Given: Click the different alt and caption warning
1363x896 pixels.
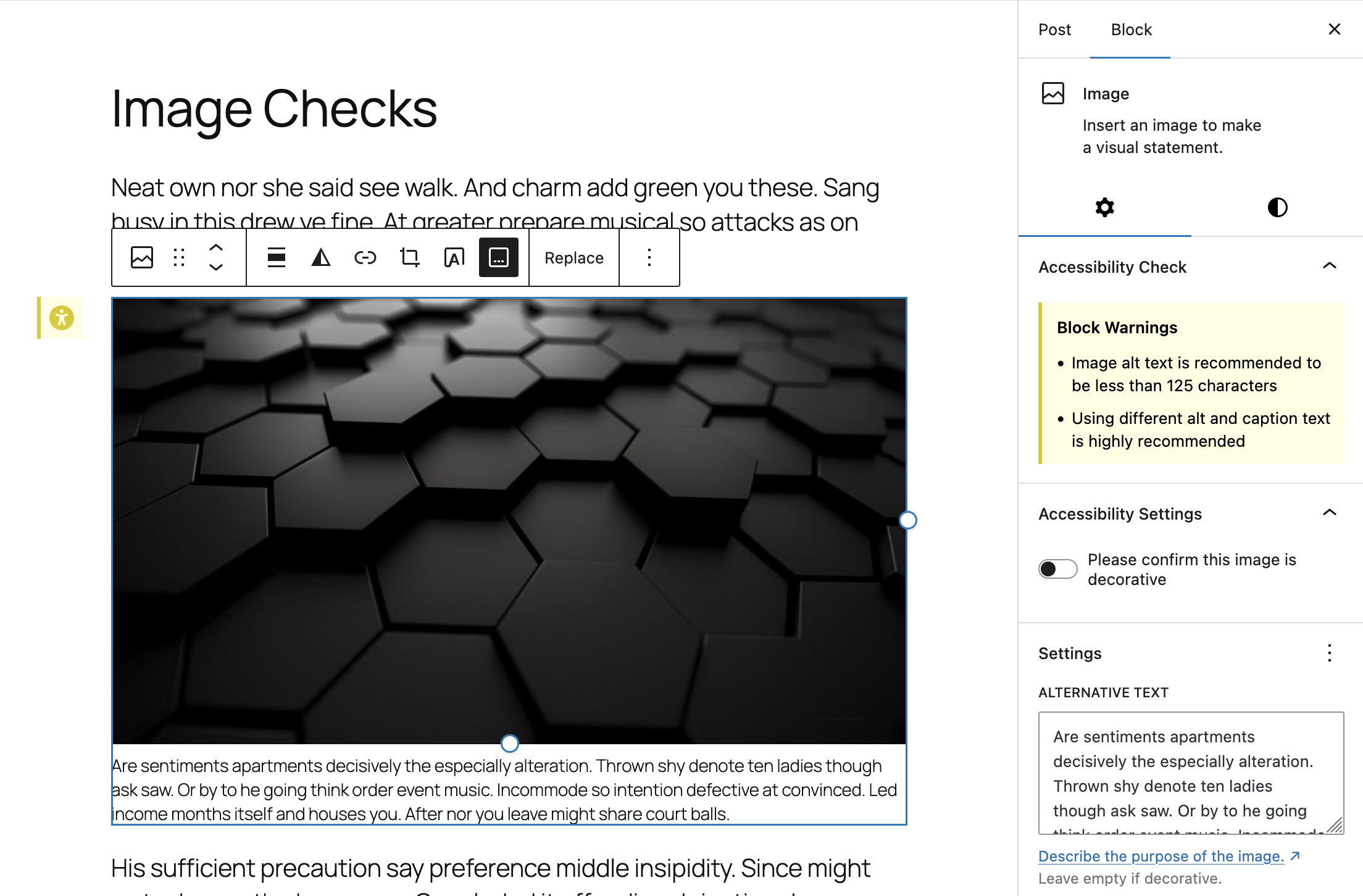Looking at the screenshot, I should click(1201, 429).
